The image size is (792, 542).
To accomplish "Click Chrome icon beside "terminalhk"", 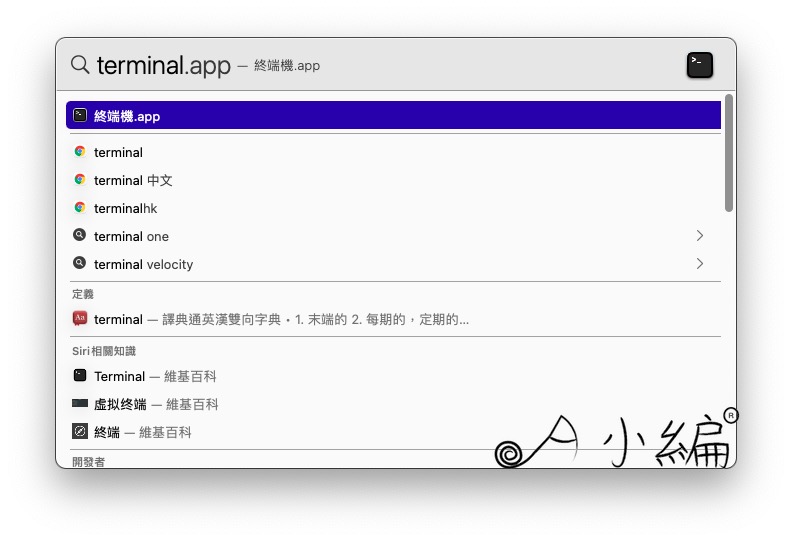I will click(x=80, y=208).
